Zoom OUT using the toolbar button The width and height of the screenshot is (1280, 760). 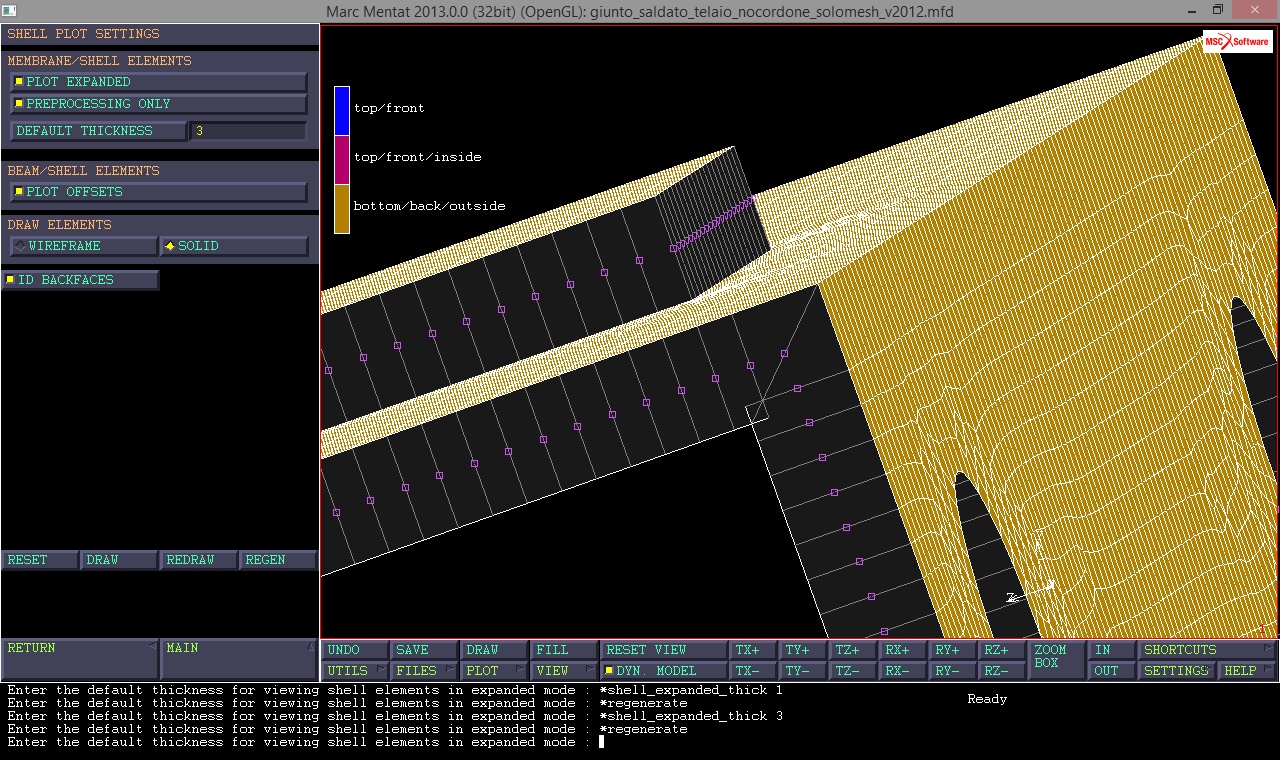(x=1113, y=671)
